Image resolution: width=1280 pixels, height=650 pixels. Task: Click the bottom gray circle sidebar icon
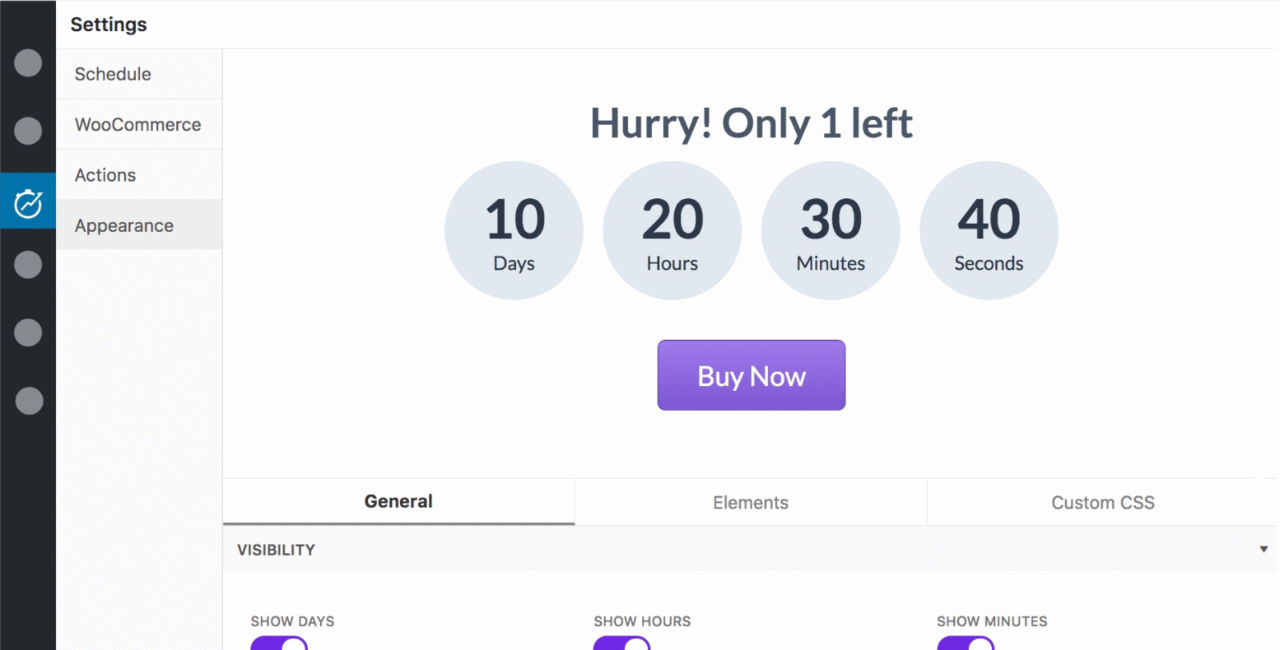(28, 401)
